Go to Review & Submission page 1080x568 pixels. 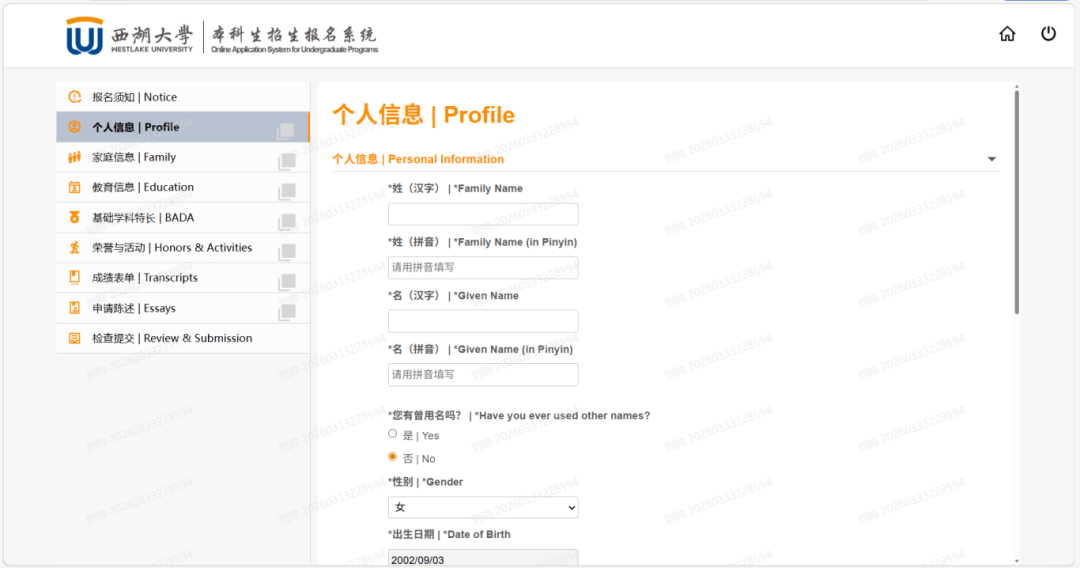tap(172, 338)
